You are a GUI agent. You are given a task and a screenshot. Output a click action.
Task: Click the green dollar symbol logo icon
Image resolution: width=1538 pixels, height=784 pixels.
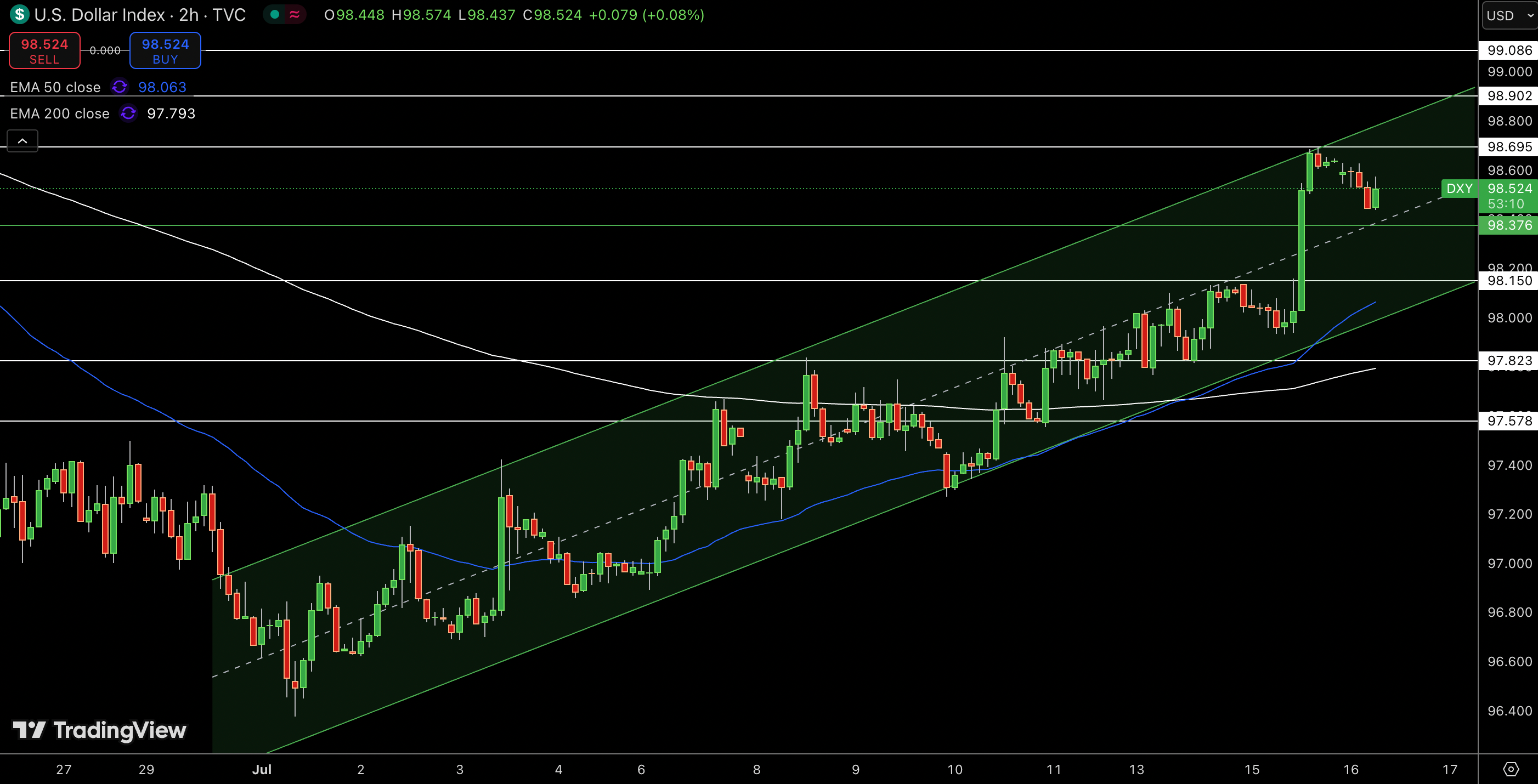click(x=19, y=14)
